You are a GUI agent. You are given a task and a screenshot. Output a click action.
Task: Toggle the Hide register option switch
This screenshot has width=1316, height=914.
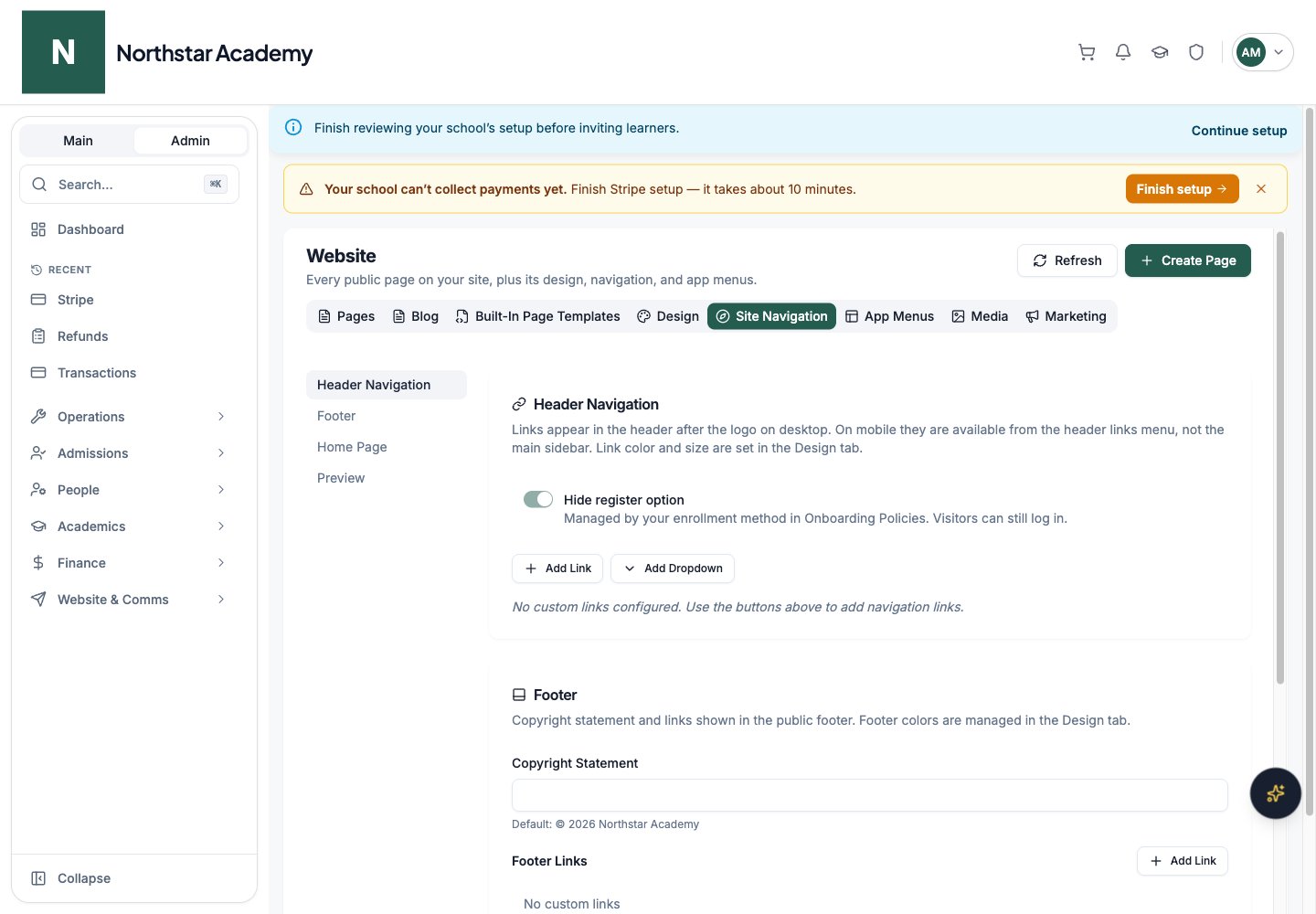[538, 499]
